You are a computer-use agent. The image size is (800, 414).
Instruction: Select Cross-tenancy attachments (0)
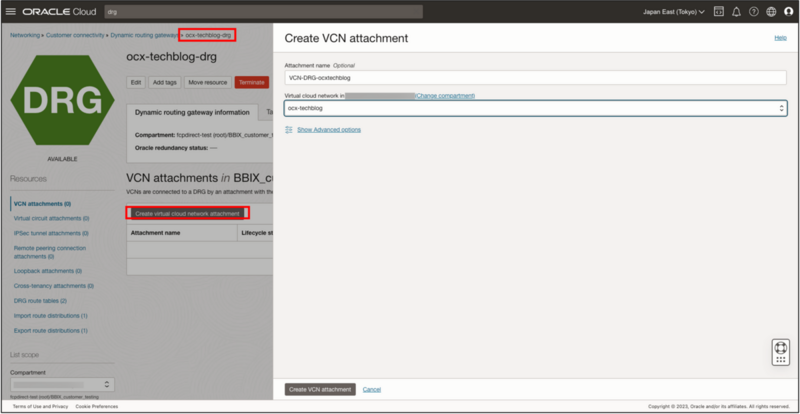click(x=54, y=286)
